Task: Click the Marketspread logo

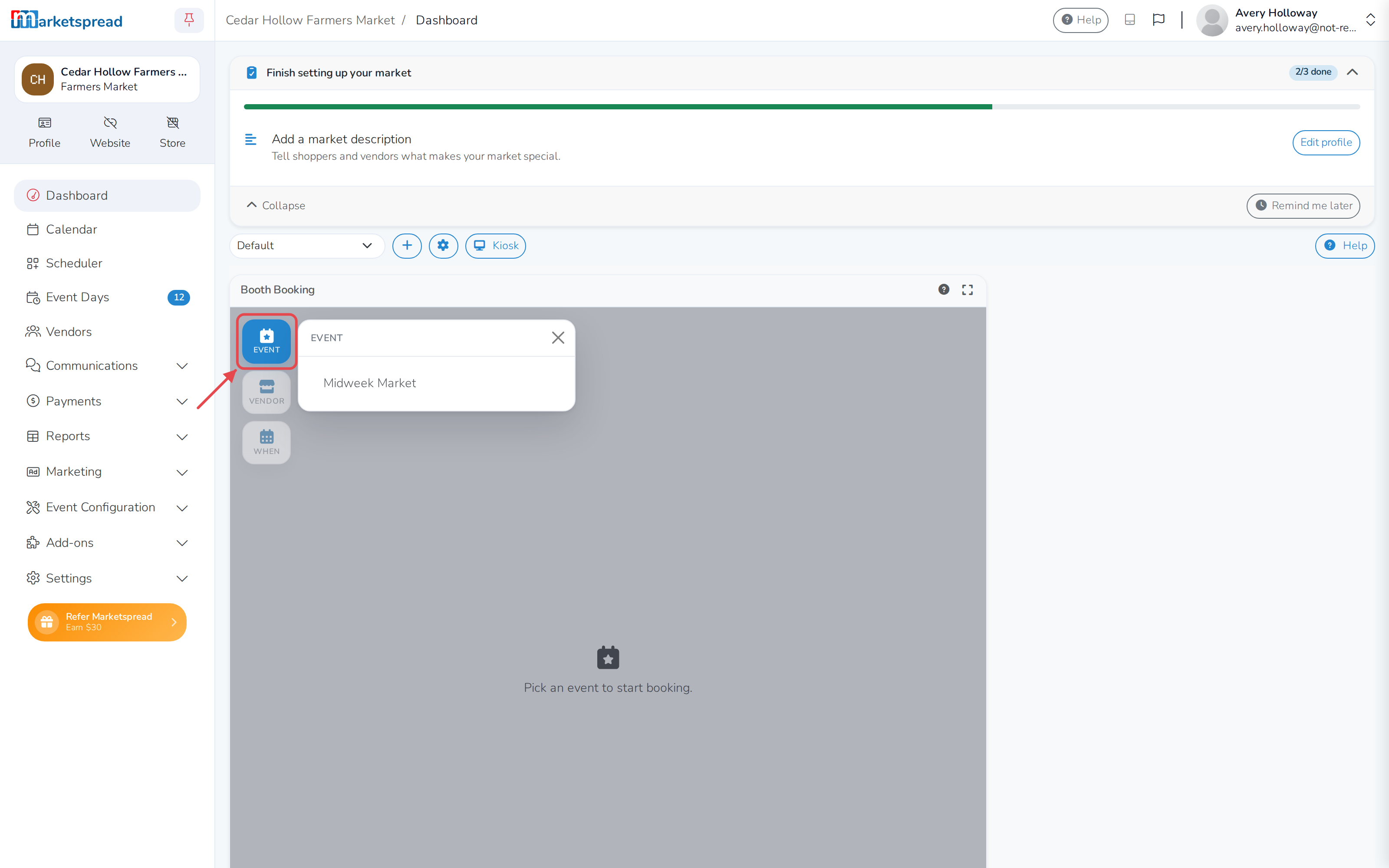Action: click(66, 20)
